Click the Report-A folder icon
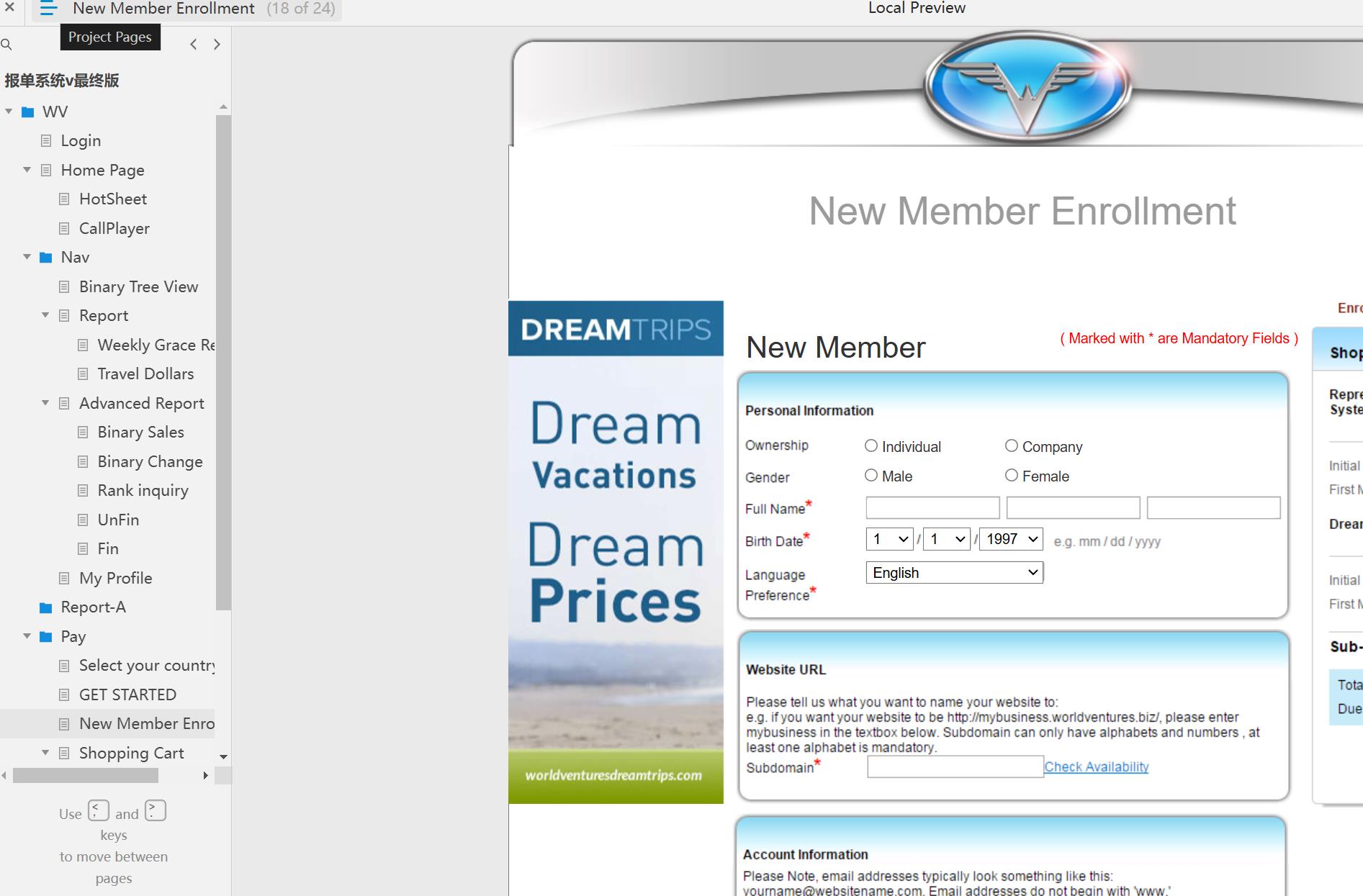Image resolution: width=1363 pixels, height=896 pixels. coord(46,608)
